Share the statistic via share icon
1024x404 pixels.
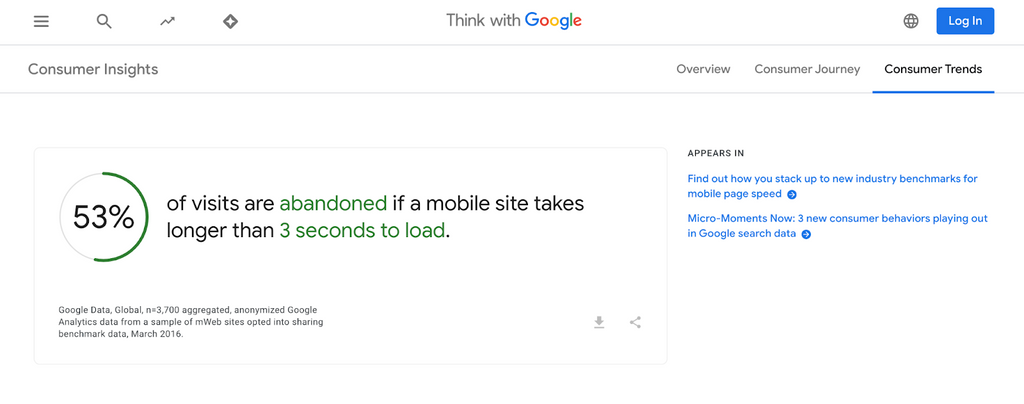pyautogui.click(x=635, y=322)
